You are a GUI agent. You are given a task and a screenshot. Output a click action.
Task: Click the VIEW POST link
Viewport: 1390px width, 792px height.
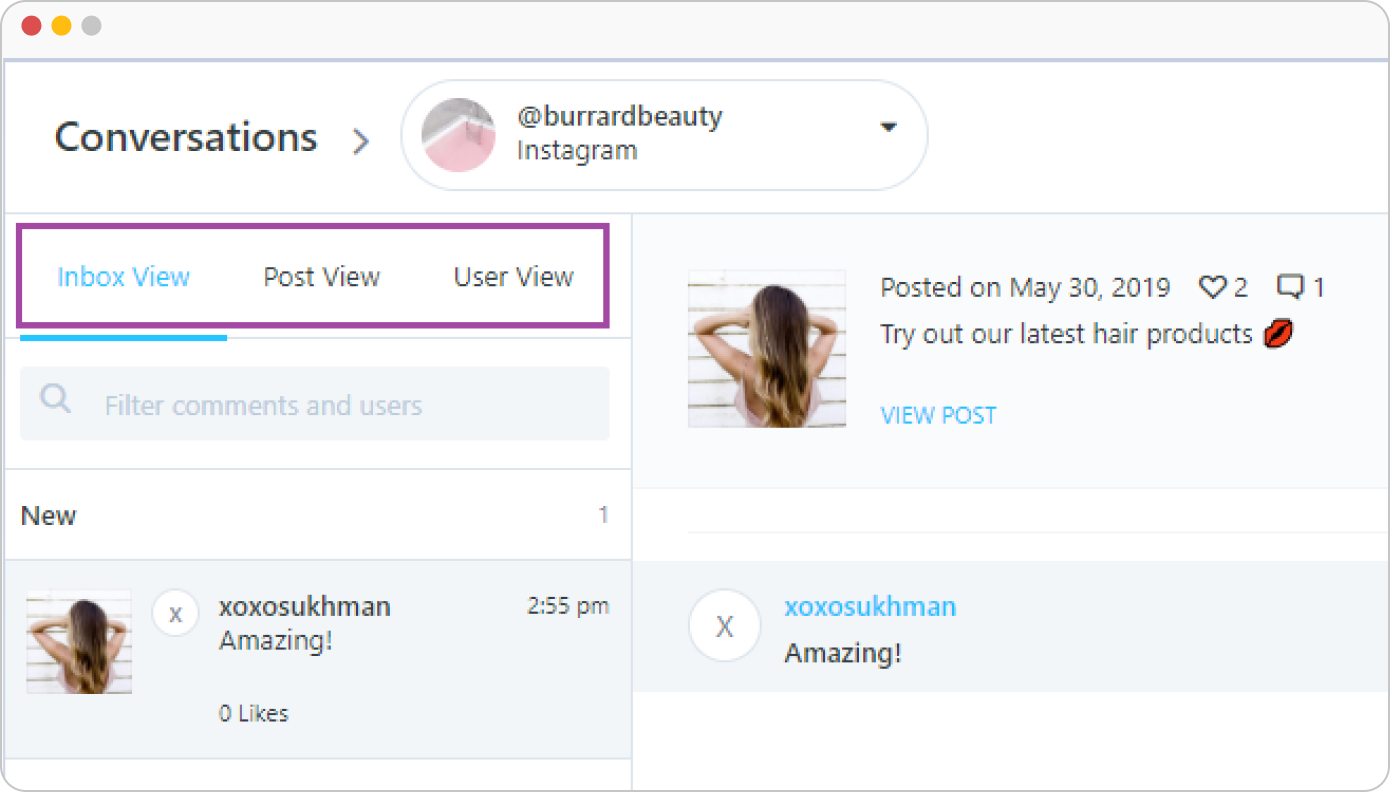tap(938, 415)
